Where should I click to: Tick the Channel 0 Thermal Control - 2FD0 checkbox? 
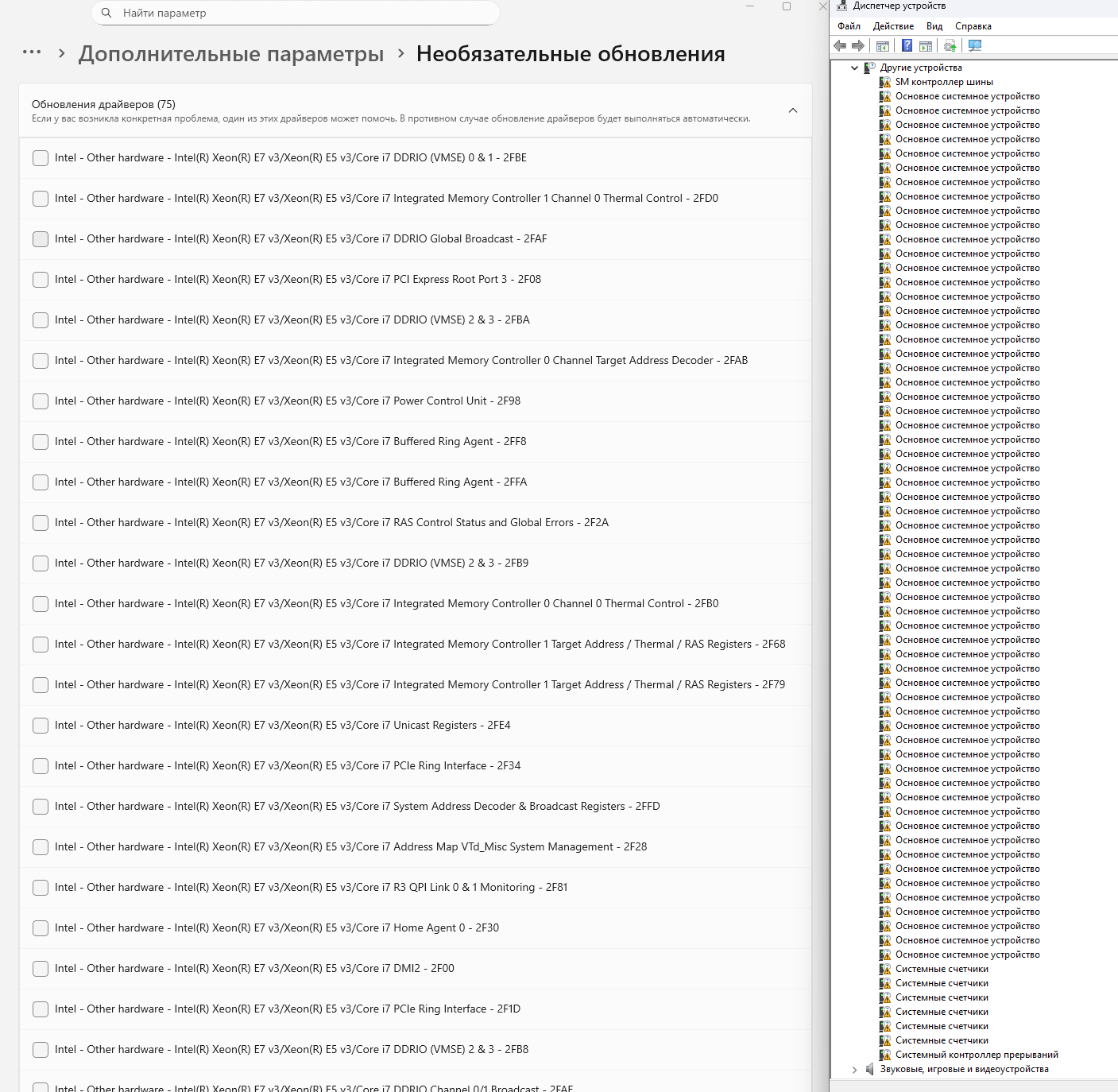pyautogui.click(x=41, y=199)
